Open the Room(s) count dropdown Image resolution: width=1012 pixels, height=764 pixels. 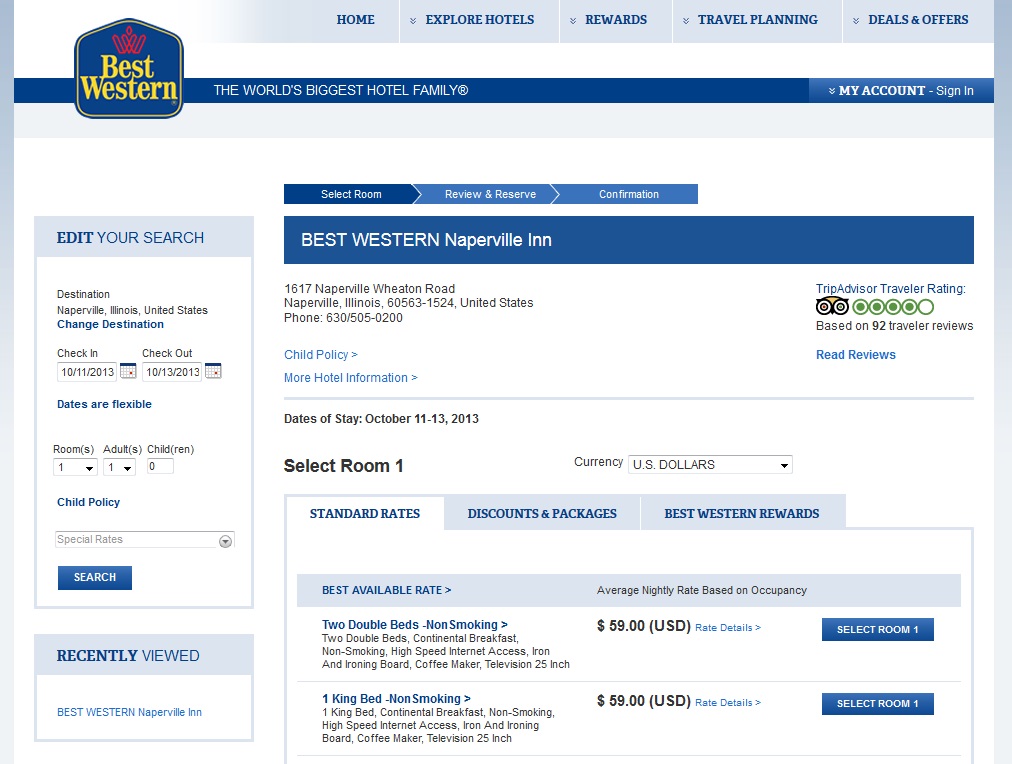tap(75, 468)
